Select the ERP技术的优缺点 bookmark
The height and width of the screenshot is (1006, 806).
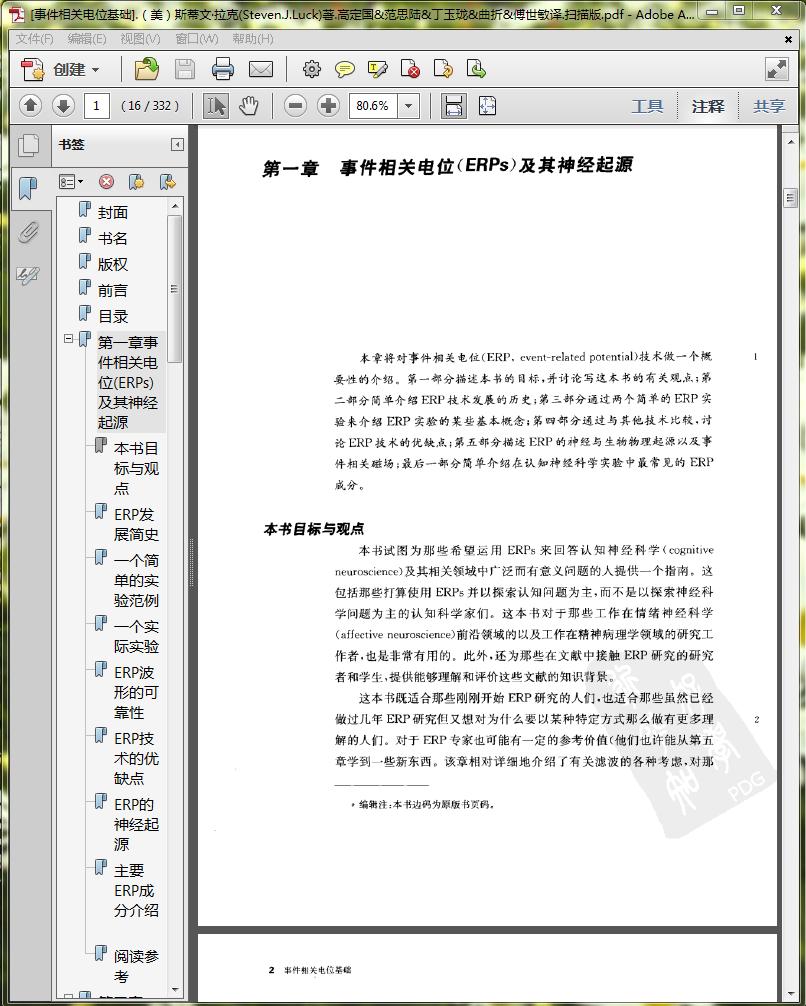click(x=136, y=758)
